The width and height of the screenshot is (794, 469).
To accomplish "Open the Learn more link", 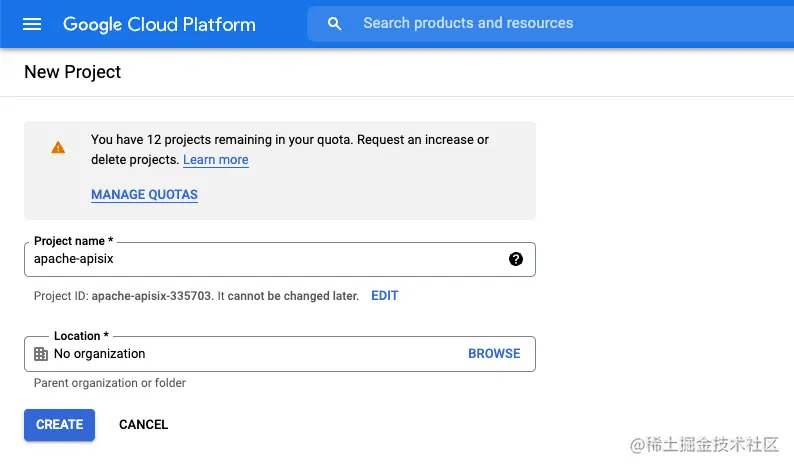I will point(216,160).
